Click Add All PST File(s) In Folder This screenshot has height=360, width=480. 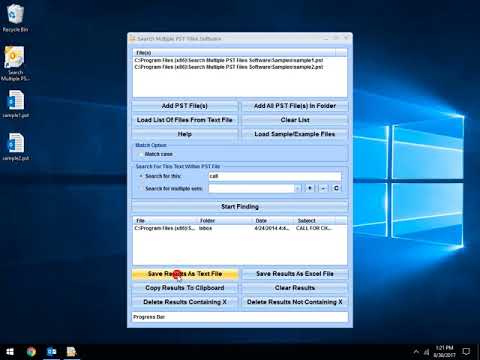coord(295,106)
